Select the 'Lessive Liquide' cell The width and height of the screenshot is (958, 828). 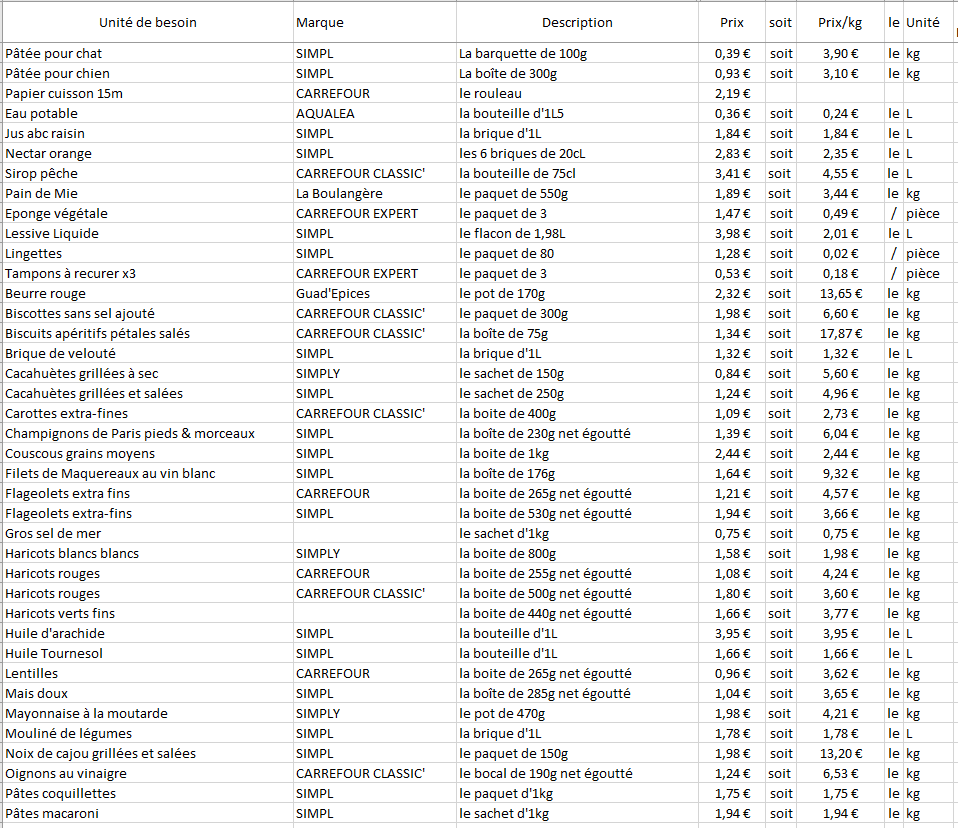pyautogui.click(x=148, y=233)
